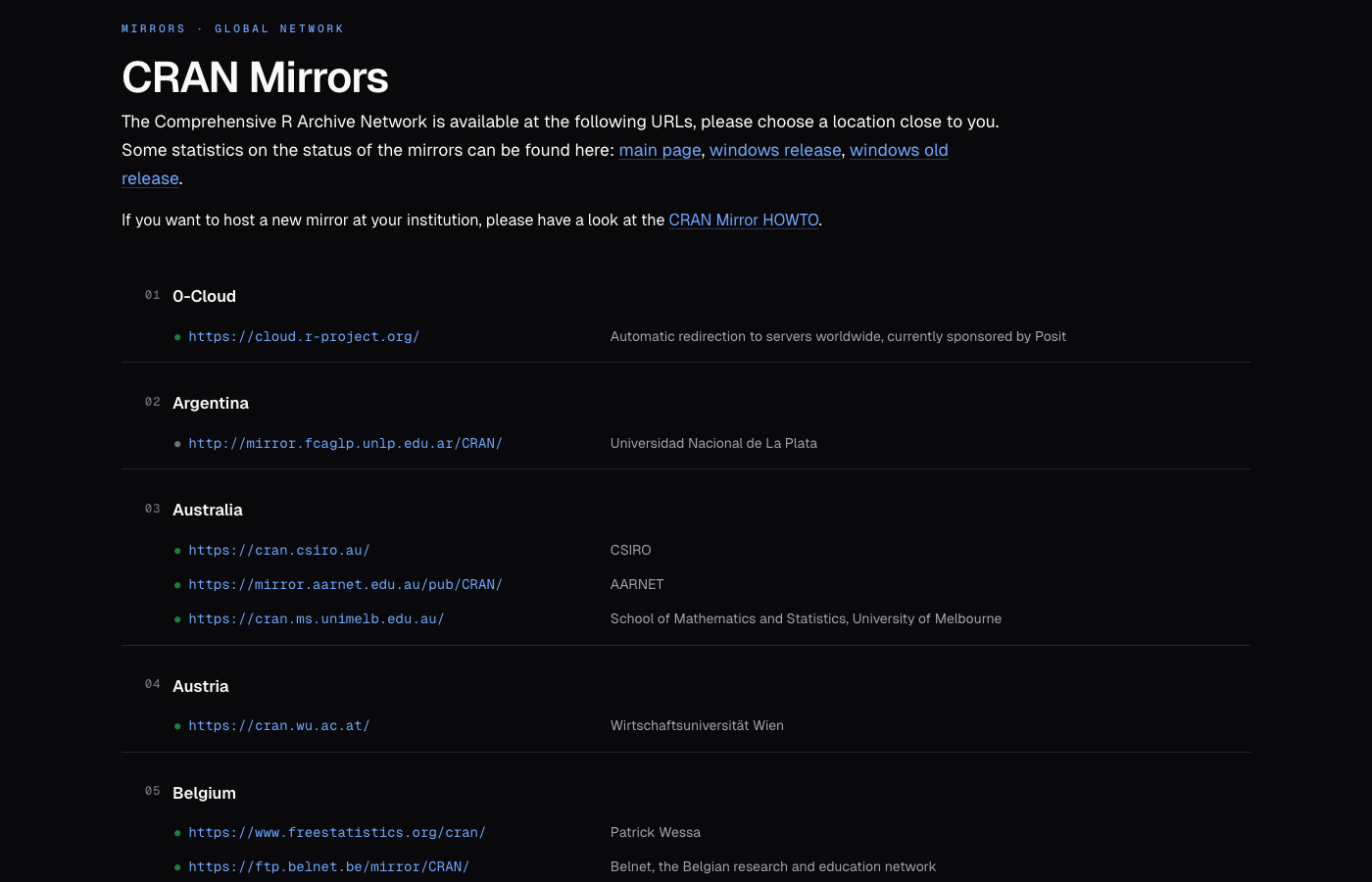The height and width of the screenshot is (882, 1372).
Task: Click the Patrick Wessa host description
Action: (x=656, y=832)
